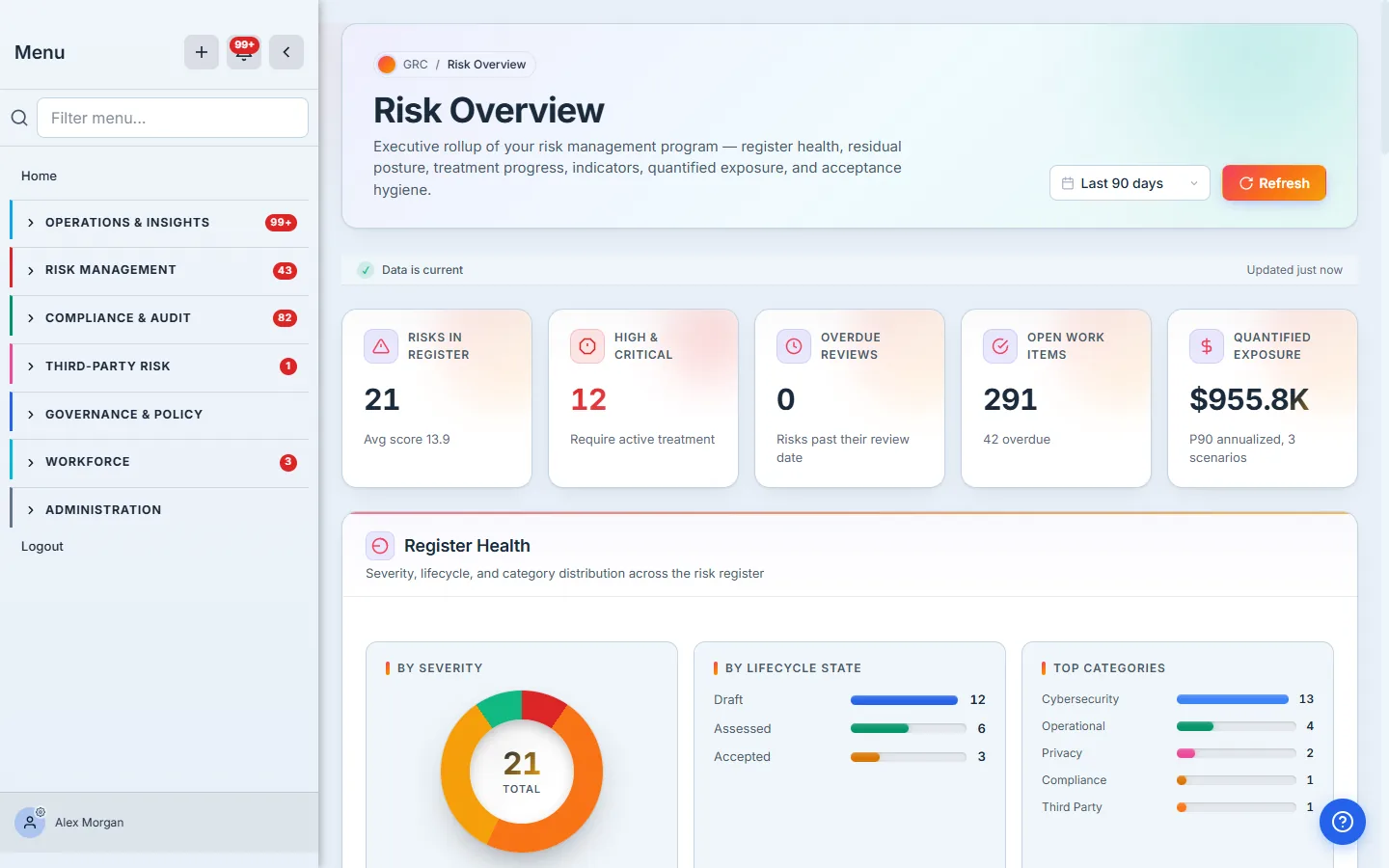Go to Home in the menu
The image size is (1389, 868).
39,176
